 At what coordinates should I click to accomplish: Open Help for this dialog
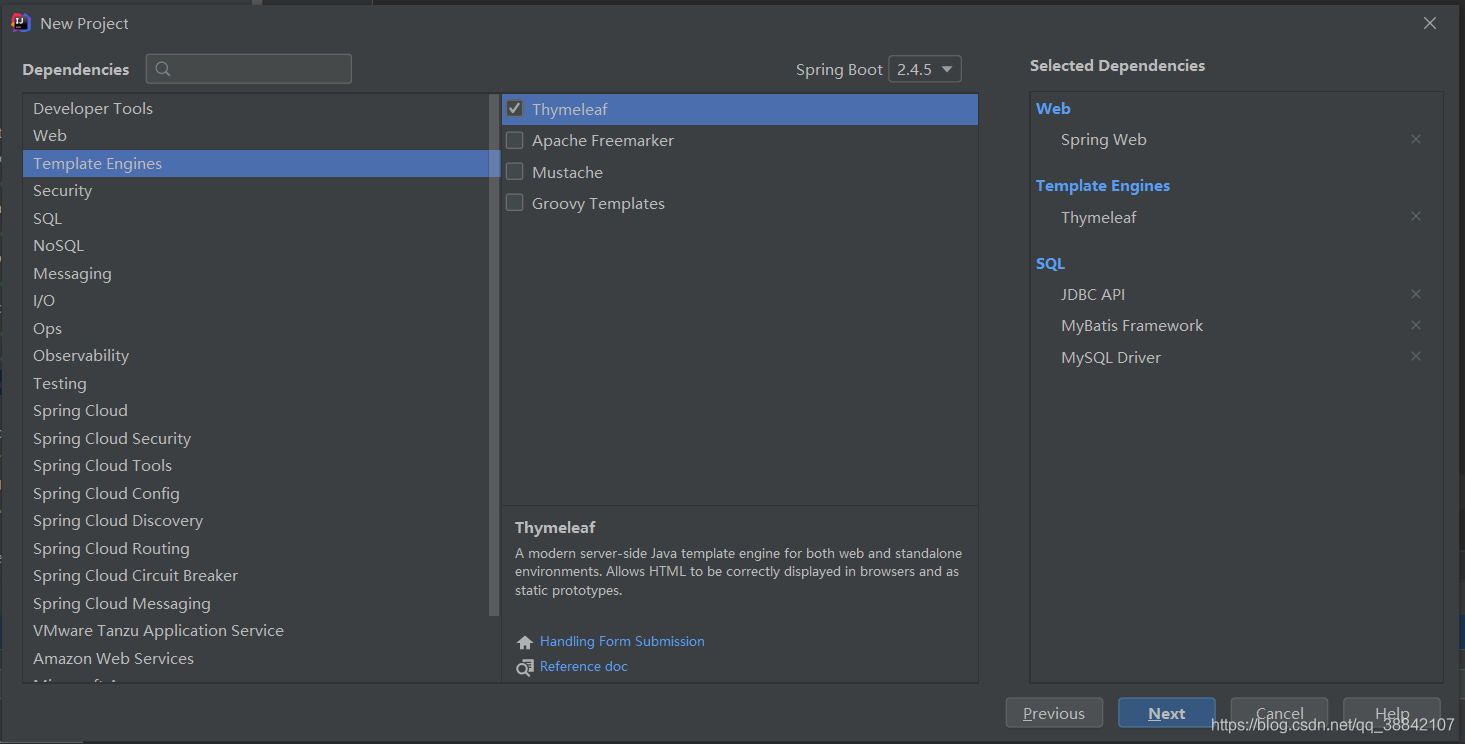[1392, 713]
